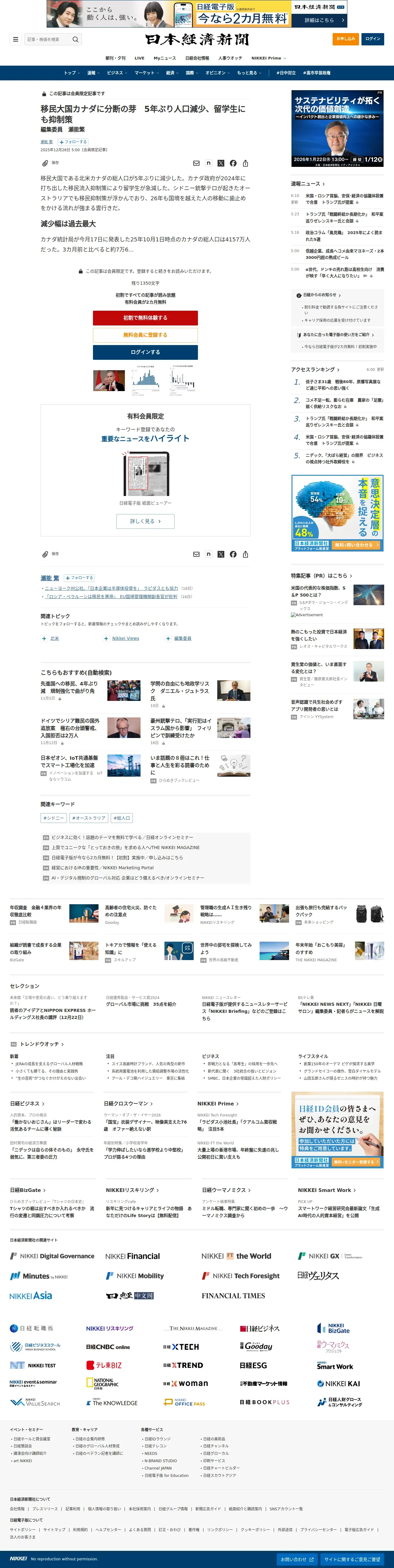Open the NIKKEI Prime header dropdown
This screenshot has height=1568, width=394.
268,59
